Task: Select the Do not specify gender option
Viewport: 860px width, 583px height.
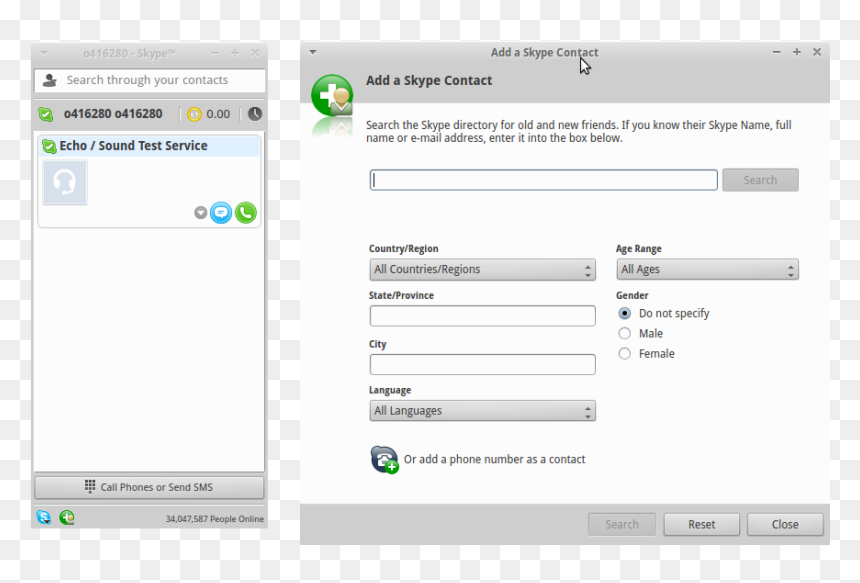Action: [x=625, y=313]
